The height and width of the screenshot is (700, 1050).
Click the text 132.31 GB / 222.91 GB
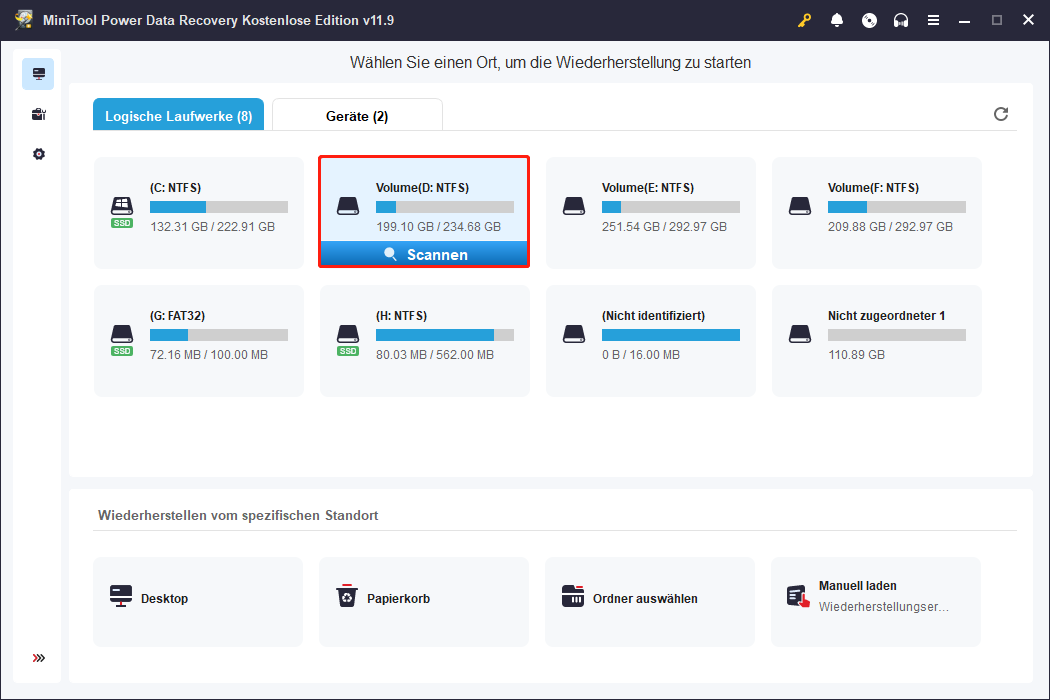212,226
